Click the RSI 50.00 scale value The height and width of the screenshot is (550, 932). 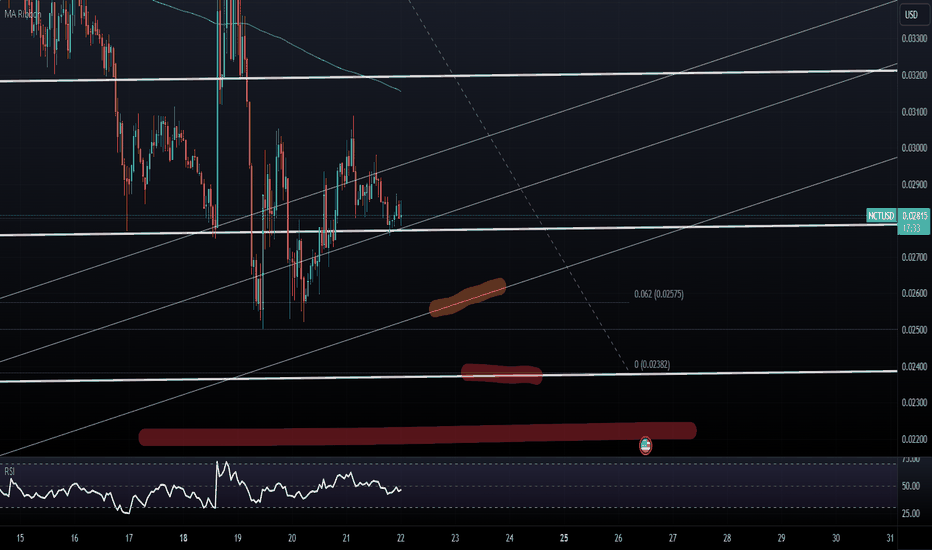click(911, 486)
